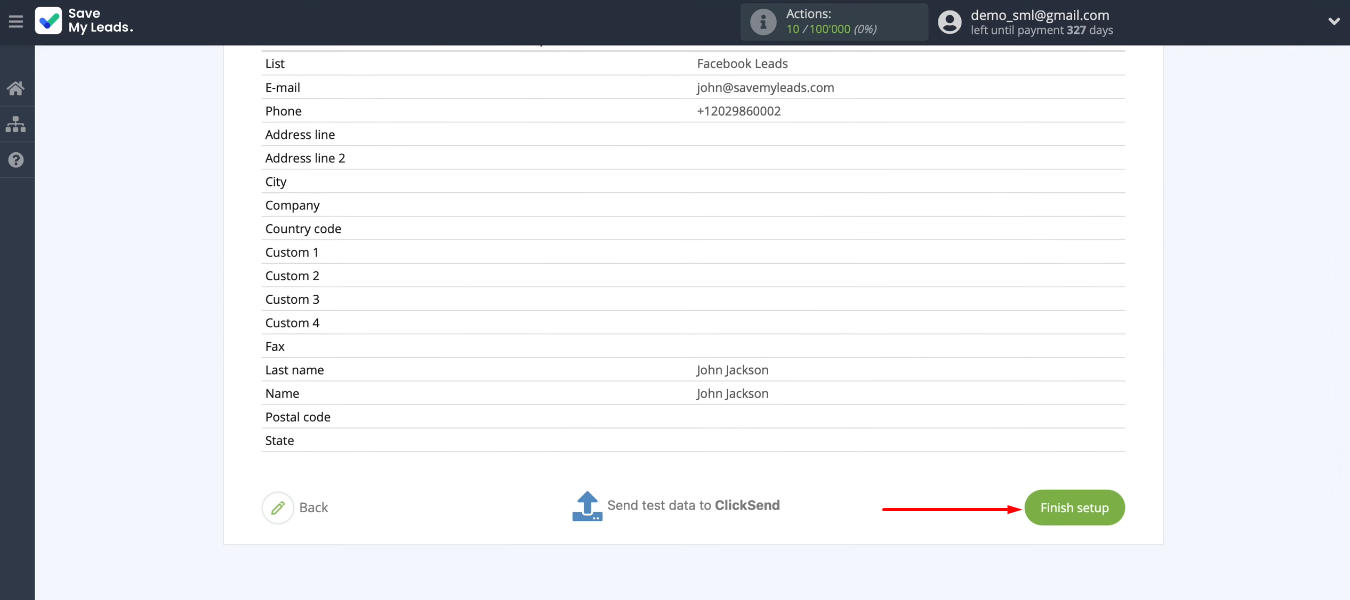Screen dimensions: 1350x600
Task: Click Send test data to ClickSend
Action: (693, 506)
